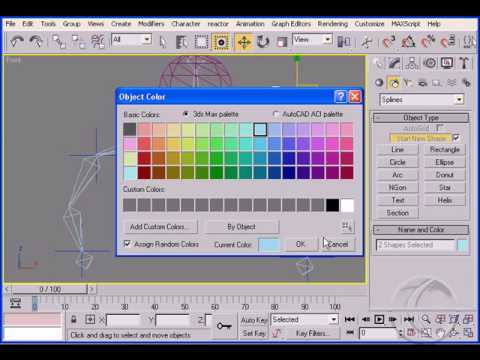Click the Rectangular Selection Region icon

(x=201, y=42)
